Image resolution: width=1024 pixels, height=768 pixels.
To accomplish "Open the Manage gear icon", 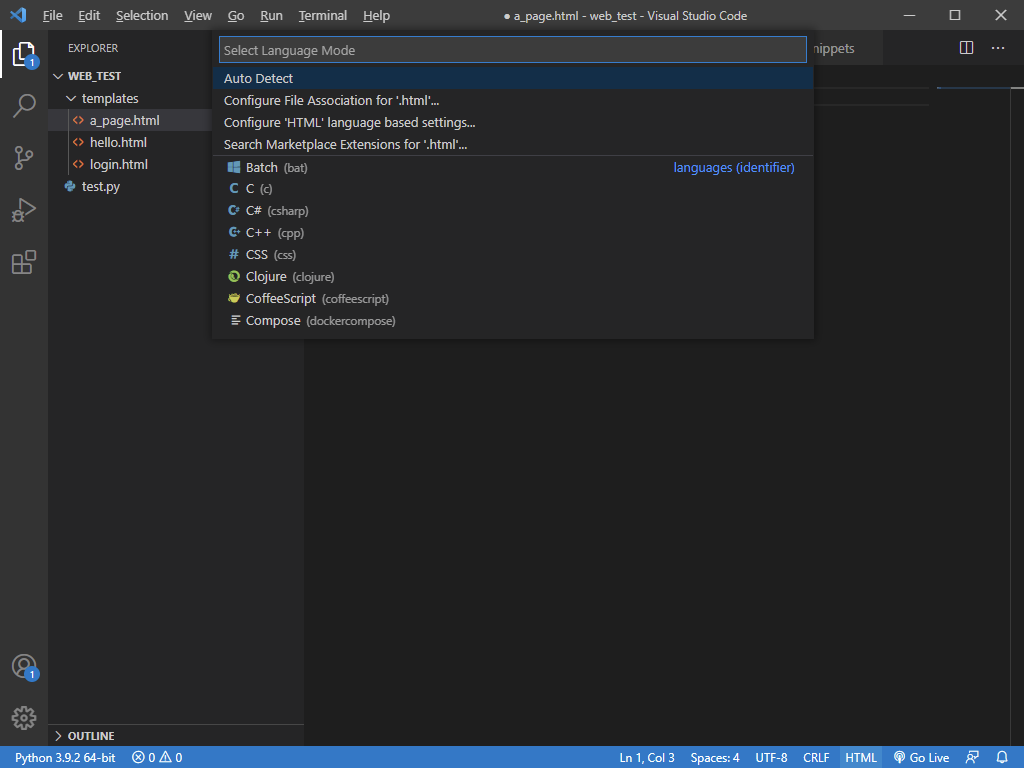I will (24, 718).
